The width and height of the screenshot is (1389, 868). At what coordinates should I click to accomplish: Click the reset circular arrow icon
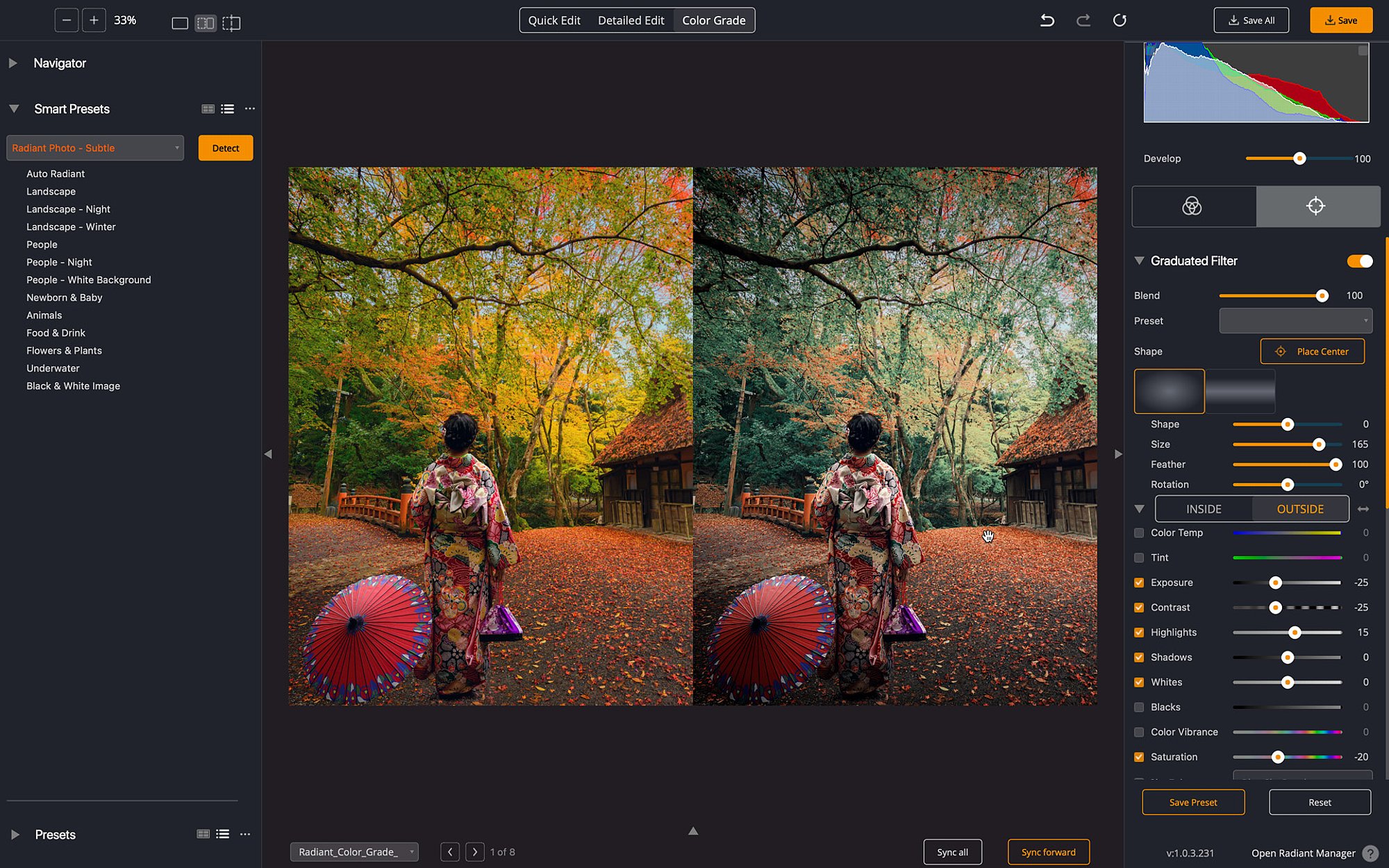(1120, 20)
